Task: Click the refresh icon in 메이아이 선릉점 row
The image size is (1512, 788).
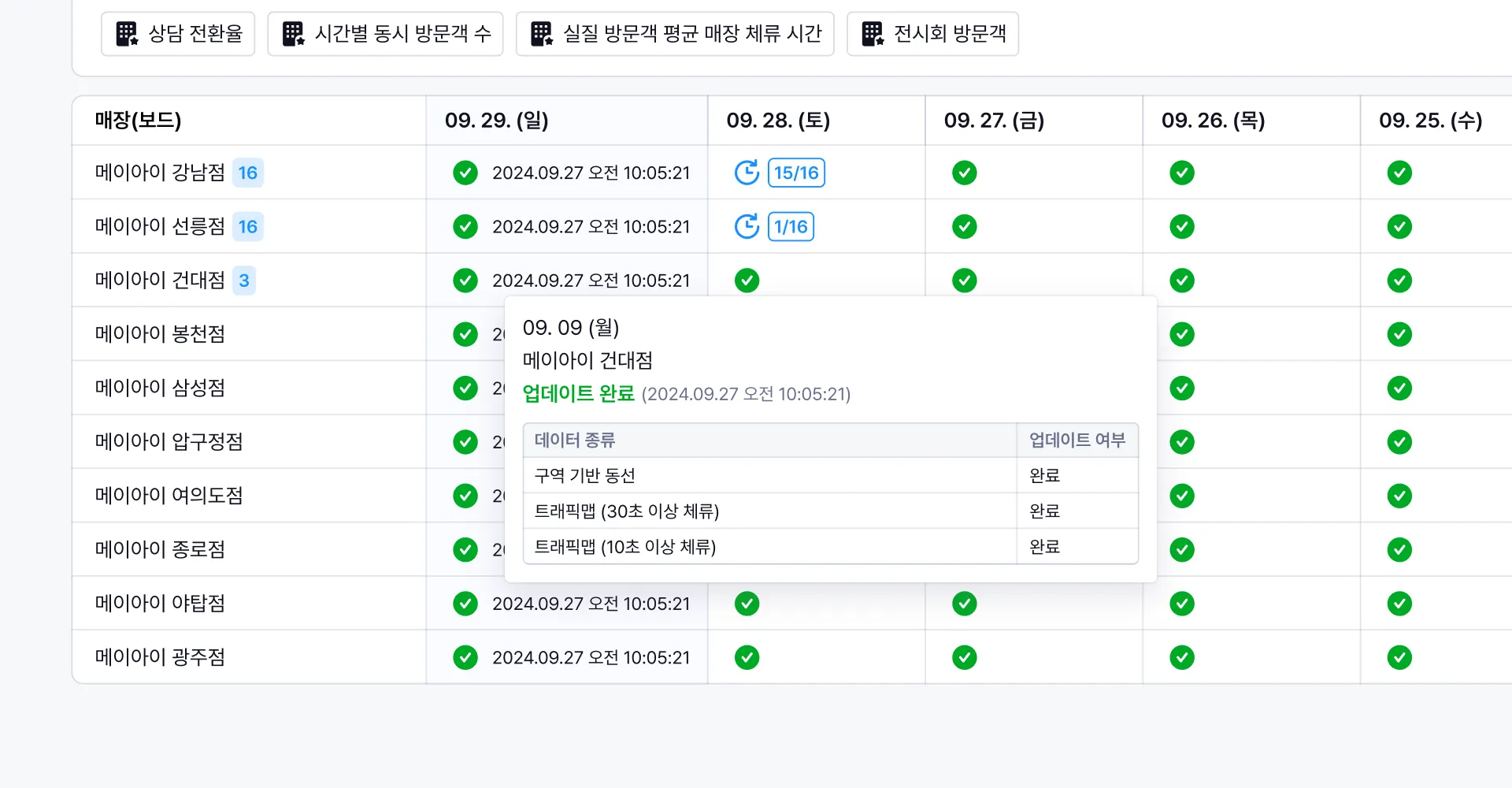Action: coord(747,227)
